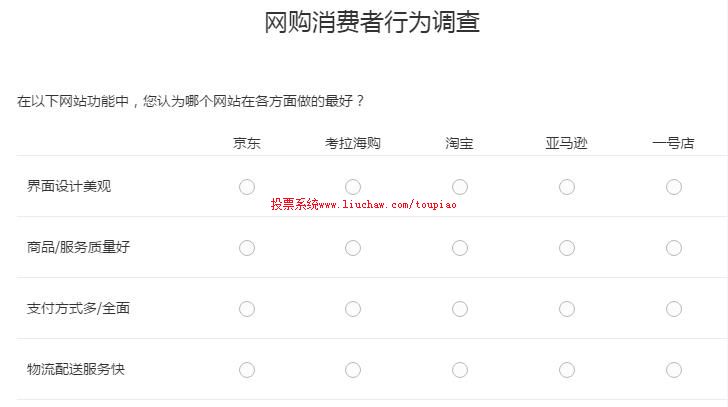The width and height of the screenshot is (728, 407).
Task: Click the 网购消费者行为调查 survey title
Action: 372,23
